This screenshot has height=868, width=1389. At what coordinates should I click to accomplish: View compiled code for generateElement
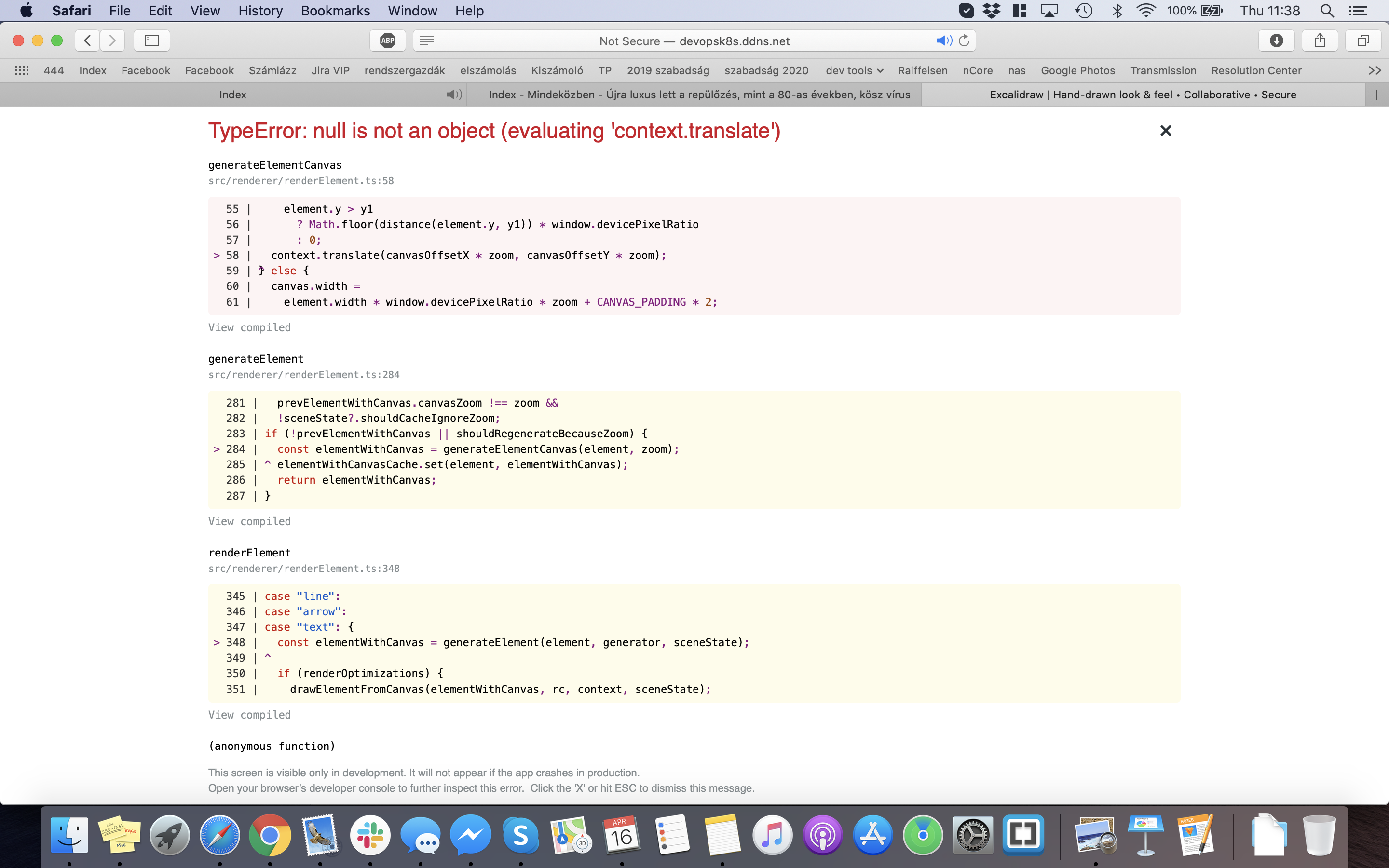[x=250, y=521]
